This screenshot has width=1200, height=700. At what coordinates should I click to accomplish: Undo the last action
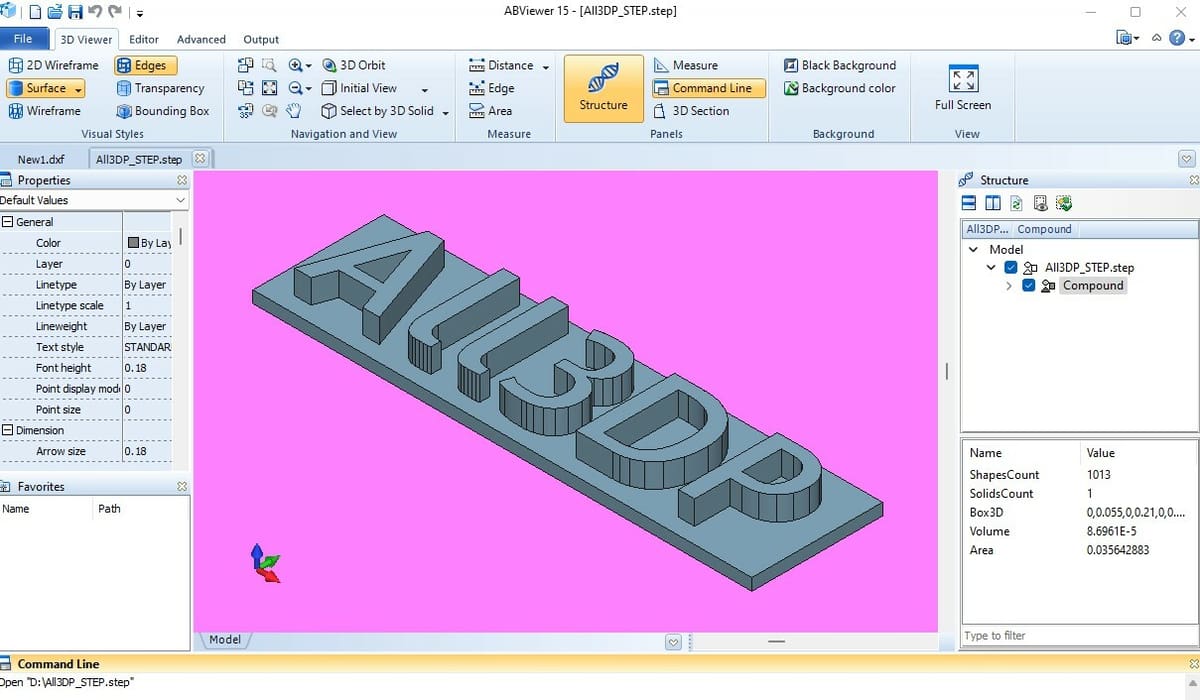pos(95,12)
